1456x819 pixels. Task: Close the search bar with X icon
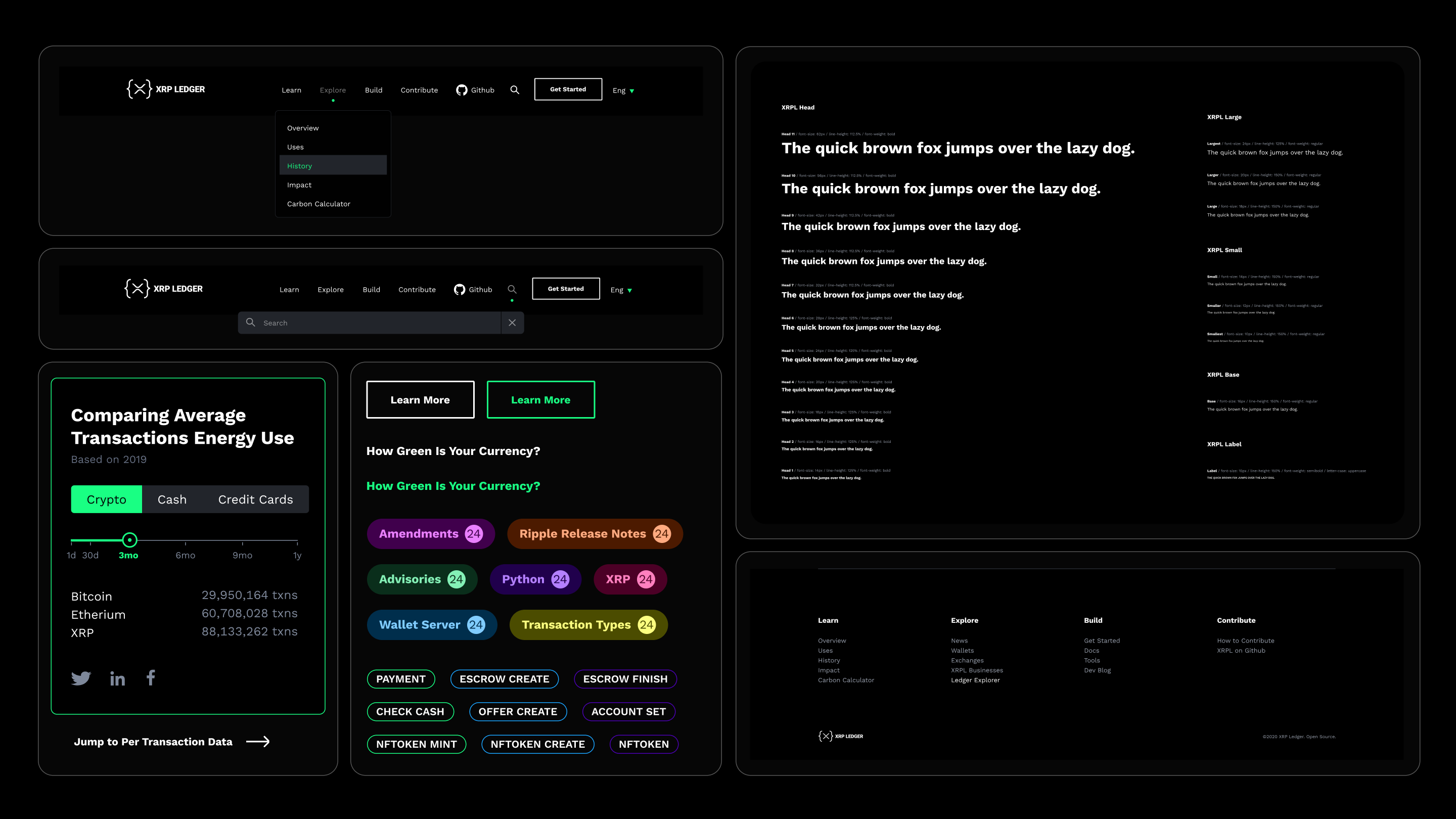(x=512, y=323)
